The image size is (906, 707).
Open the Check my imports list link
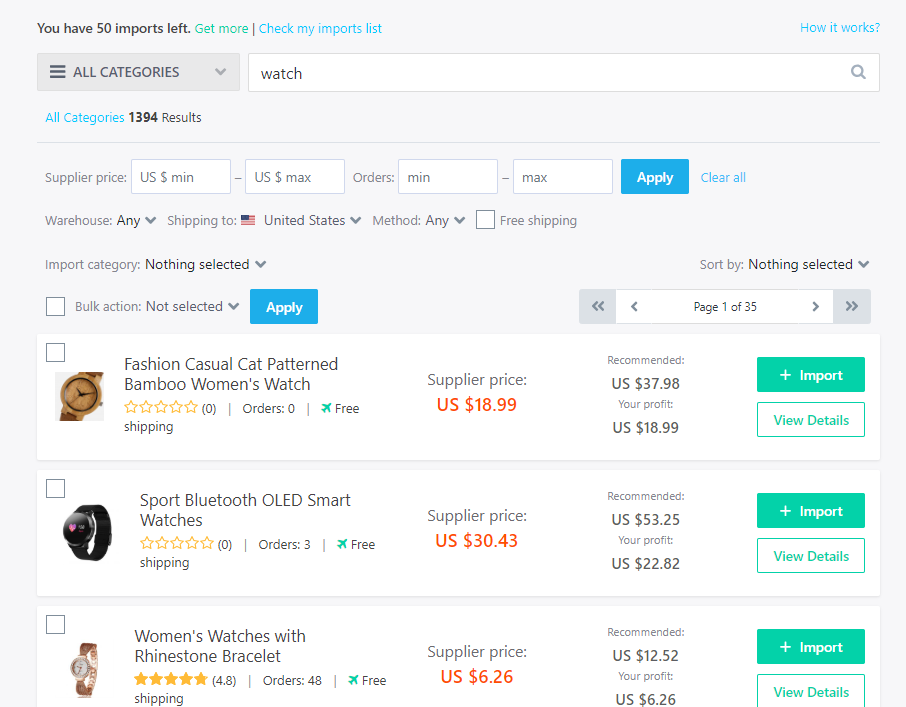point(320,28)
